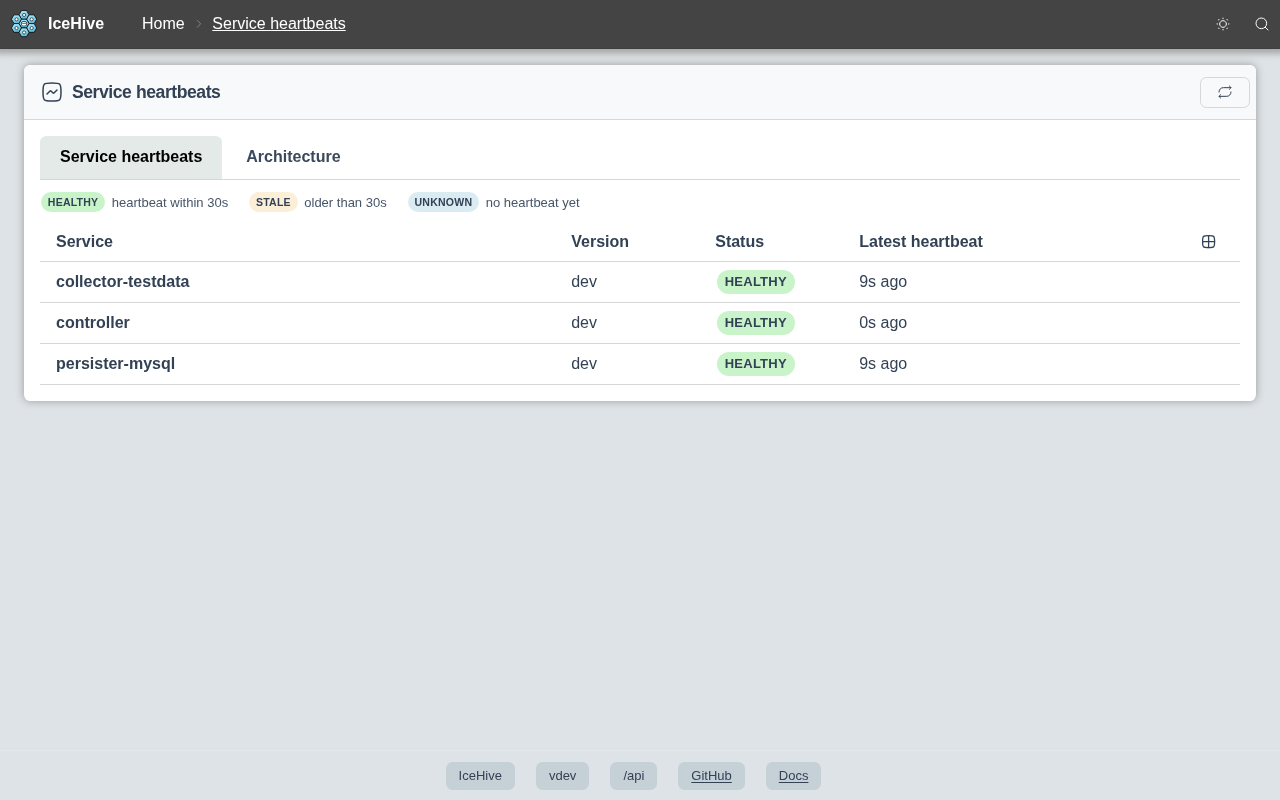The height and width of the screenshot is (800, 1280).
Task: Open the GitHub link in footer
Action: pos(711,776)
